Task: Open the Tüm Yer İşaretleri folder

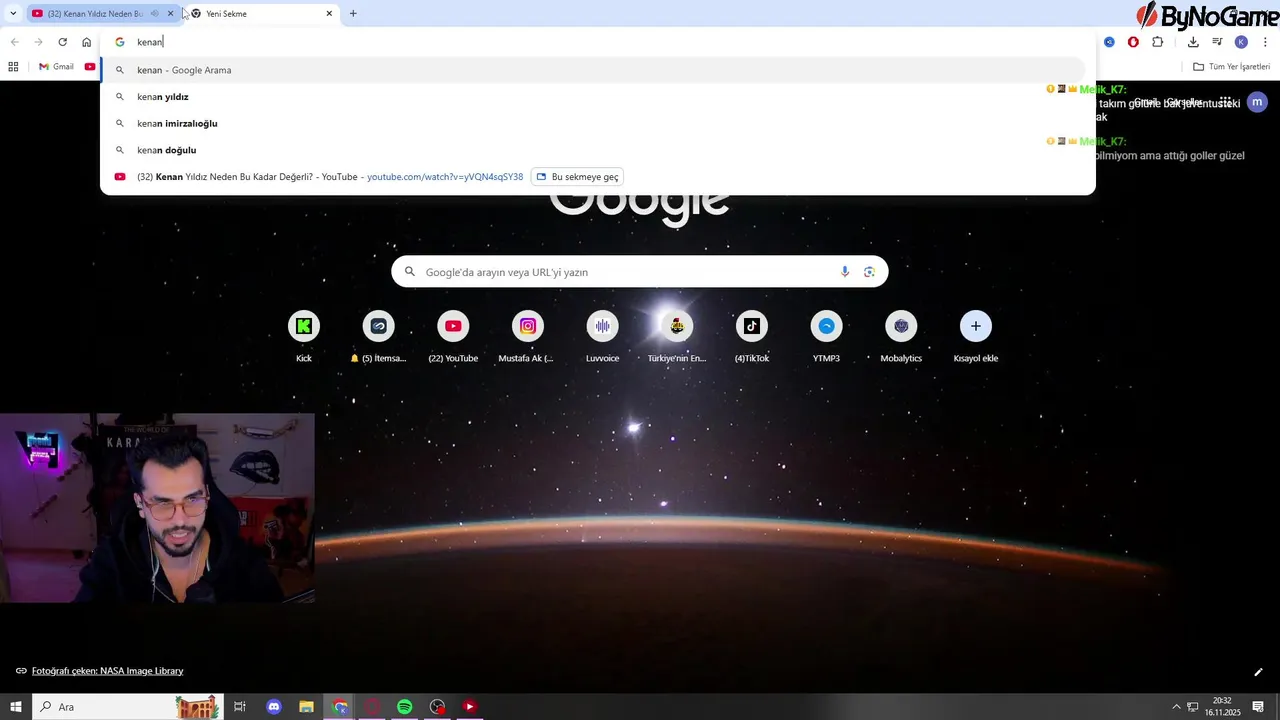Action: 1231,67
